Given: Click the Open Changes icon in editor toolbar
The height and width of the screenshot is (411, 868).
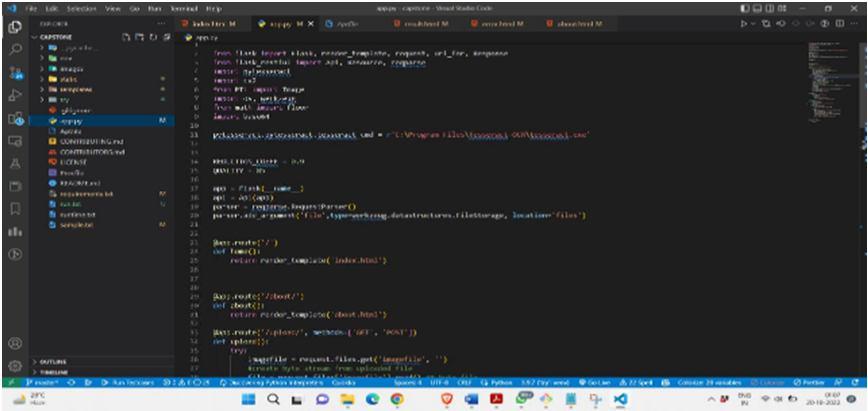Looking at the screenshot, I should pyautogui.click(x=766, y=24).
